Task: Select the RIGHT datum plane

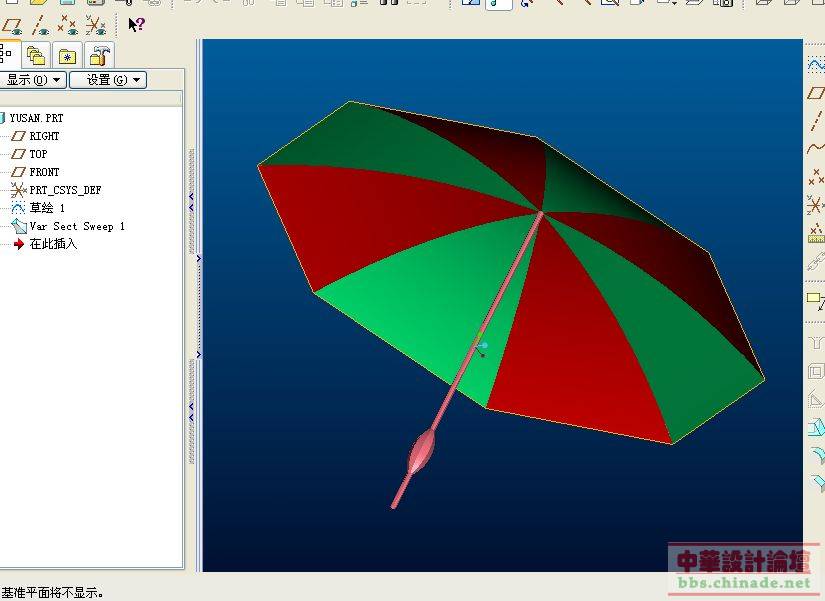Action: click(x=44, y=136)
